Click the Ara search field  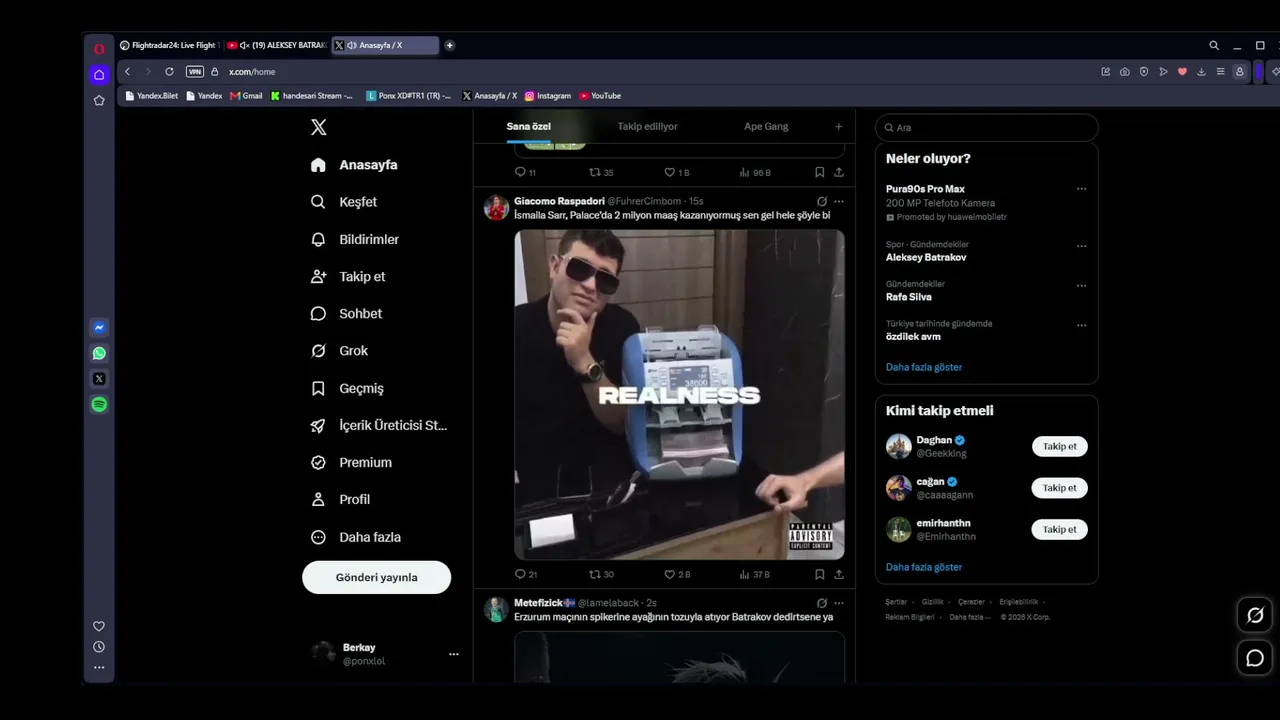(x=987, y=128)
